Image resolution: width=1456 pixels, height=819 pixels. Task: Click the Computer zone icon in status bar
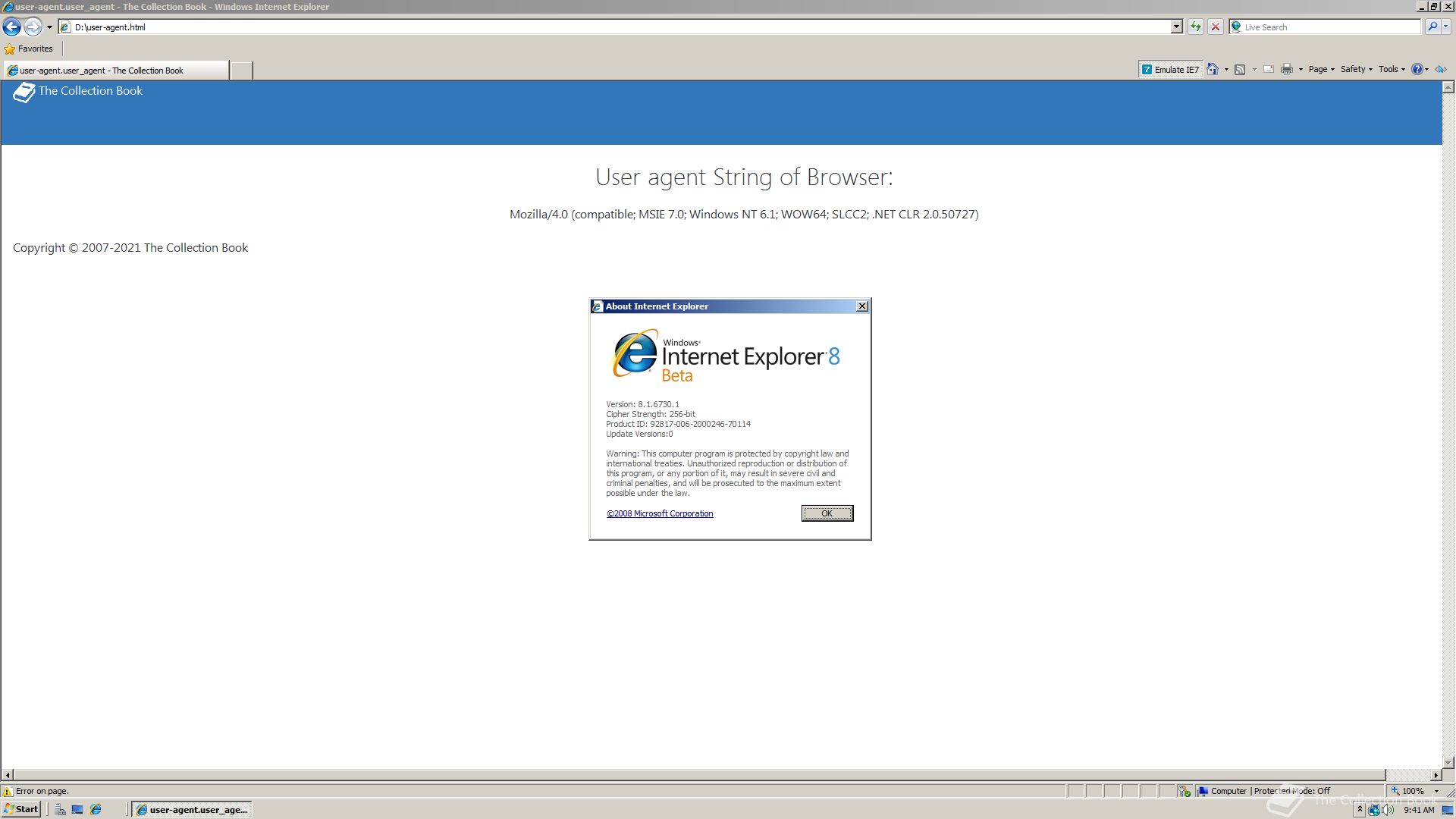tap(1203, 791)
